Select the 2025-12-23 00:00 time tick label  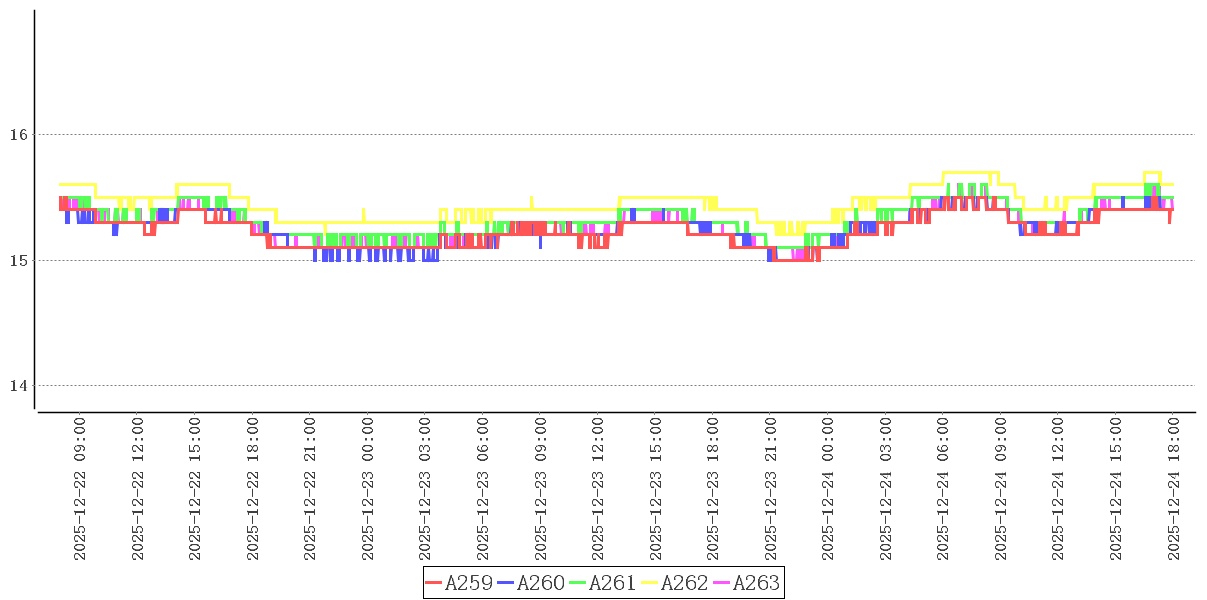point(368,490)
